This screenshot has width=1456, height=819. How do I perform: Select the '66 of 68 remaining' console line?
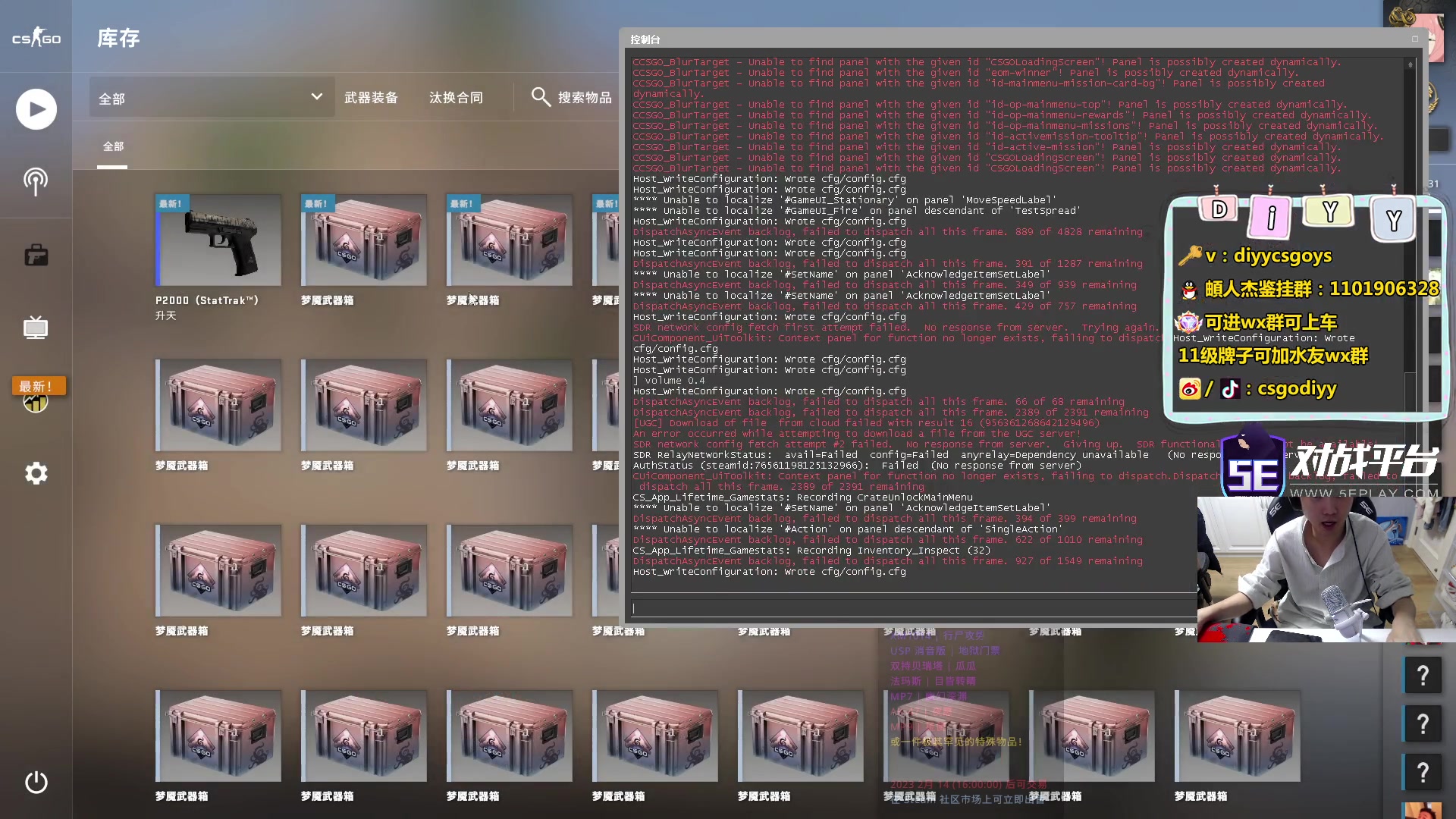tap(879, 402)
